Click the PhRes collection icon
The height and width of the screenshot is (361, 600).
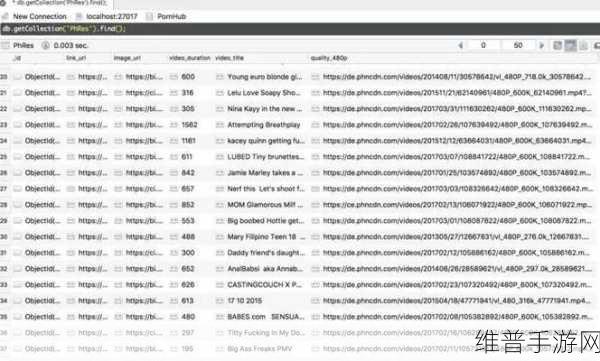[5, 46]
